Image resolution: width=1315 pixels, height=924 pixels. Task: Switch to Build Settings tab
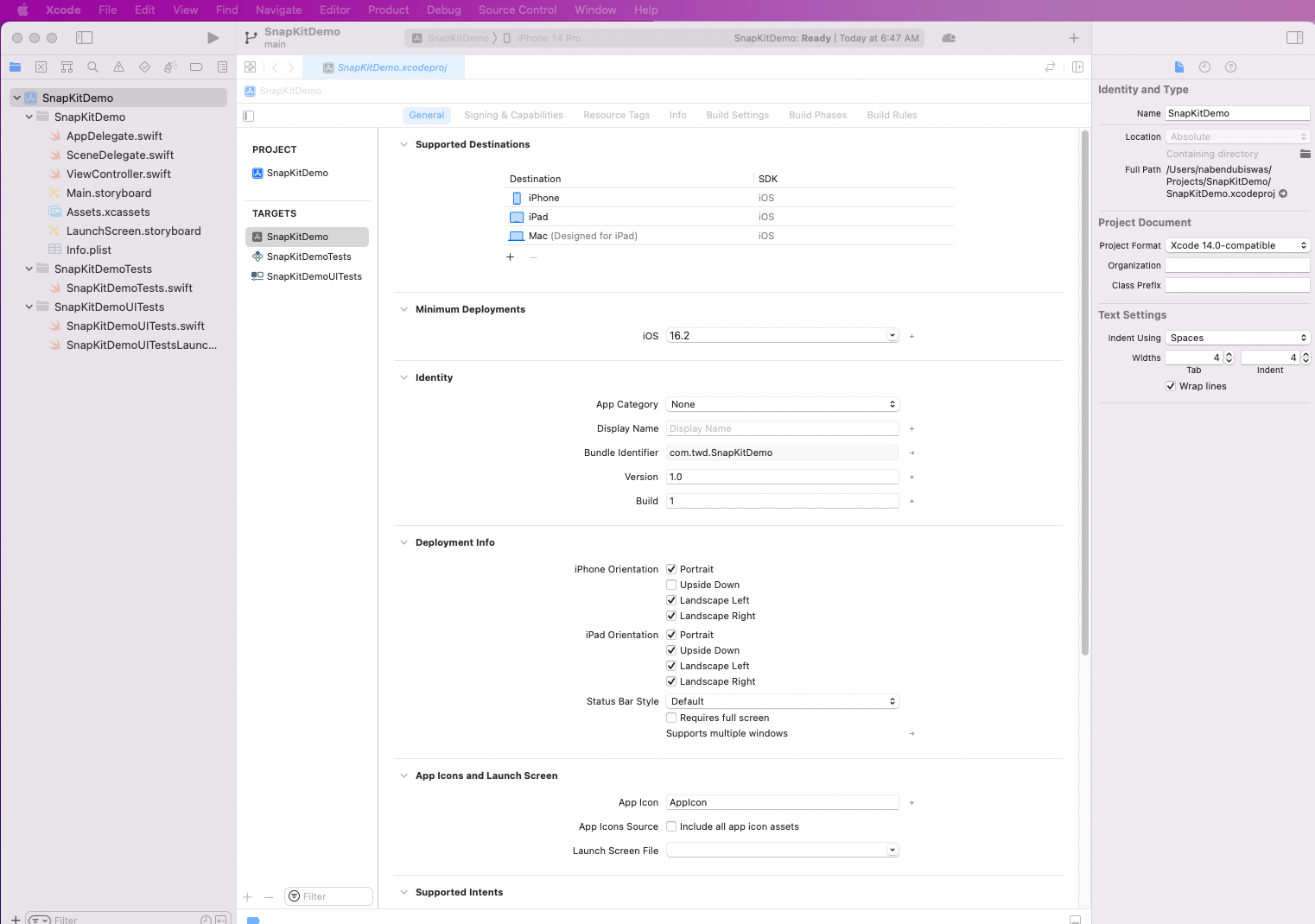(737, 115)
